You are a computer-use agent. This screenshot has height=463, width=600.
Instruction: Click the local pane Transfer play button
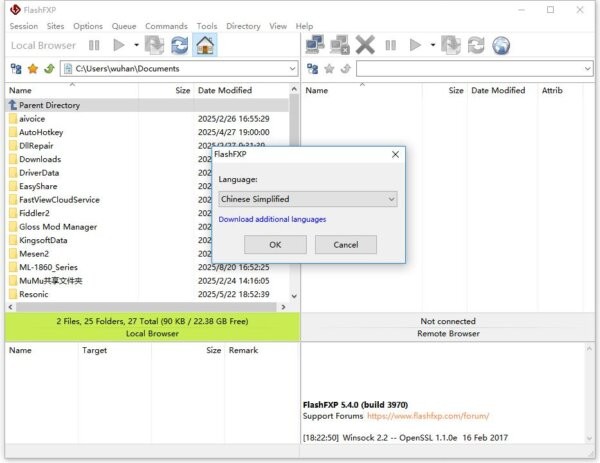point(119,46)
